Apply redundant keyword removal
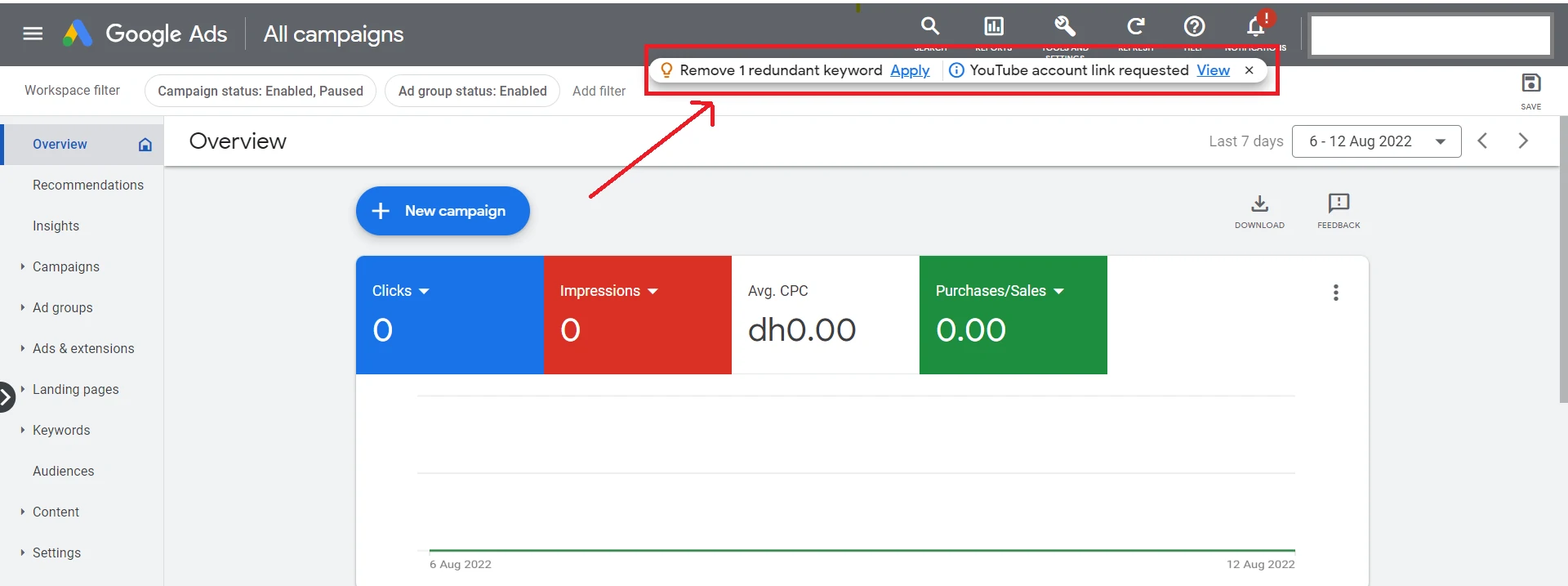This screenshot has width=1568, height=586. 910,70
